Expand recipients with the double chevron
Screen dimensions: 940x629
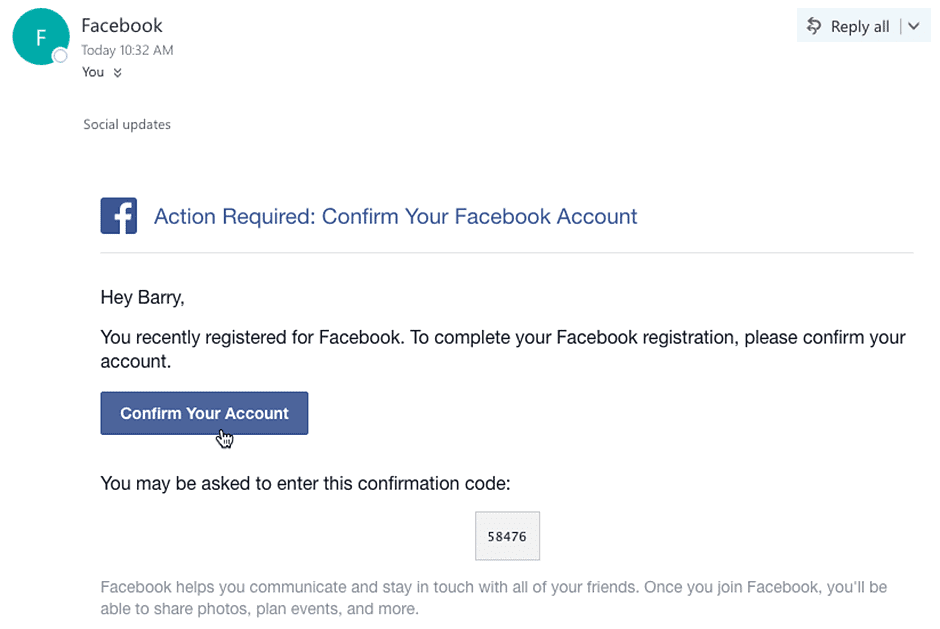(x=118, y=73)
